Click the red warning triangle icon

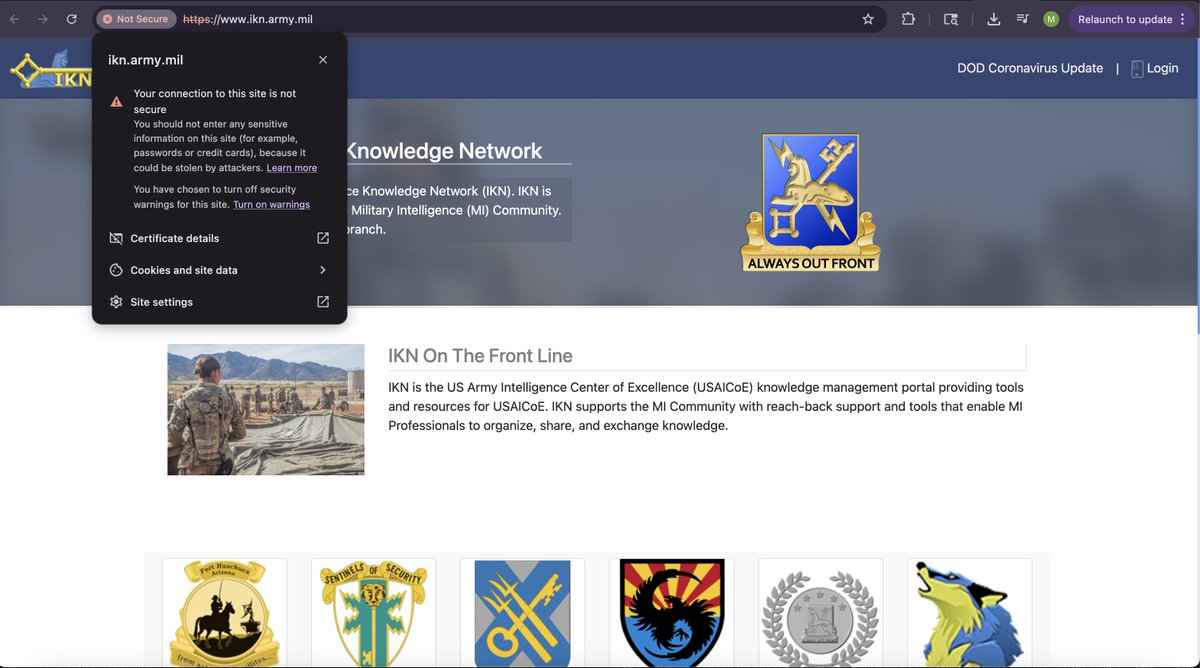(x=116, y=101)
